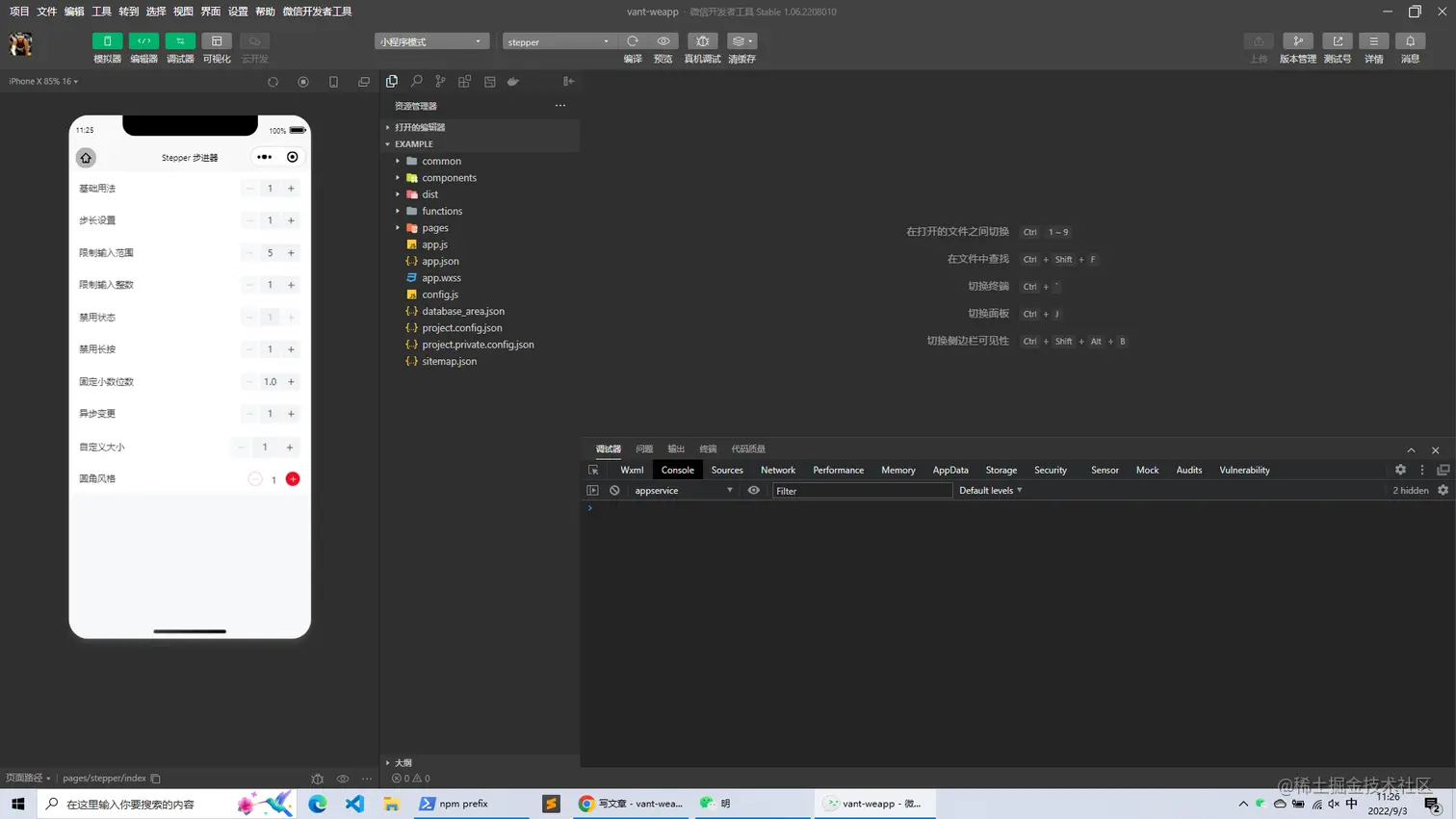Open the 资源管理器 more actions menu
This screenshot has height=819, width=1456.
560,106
